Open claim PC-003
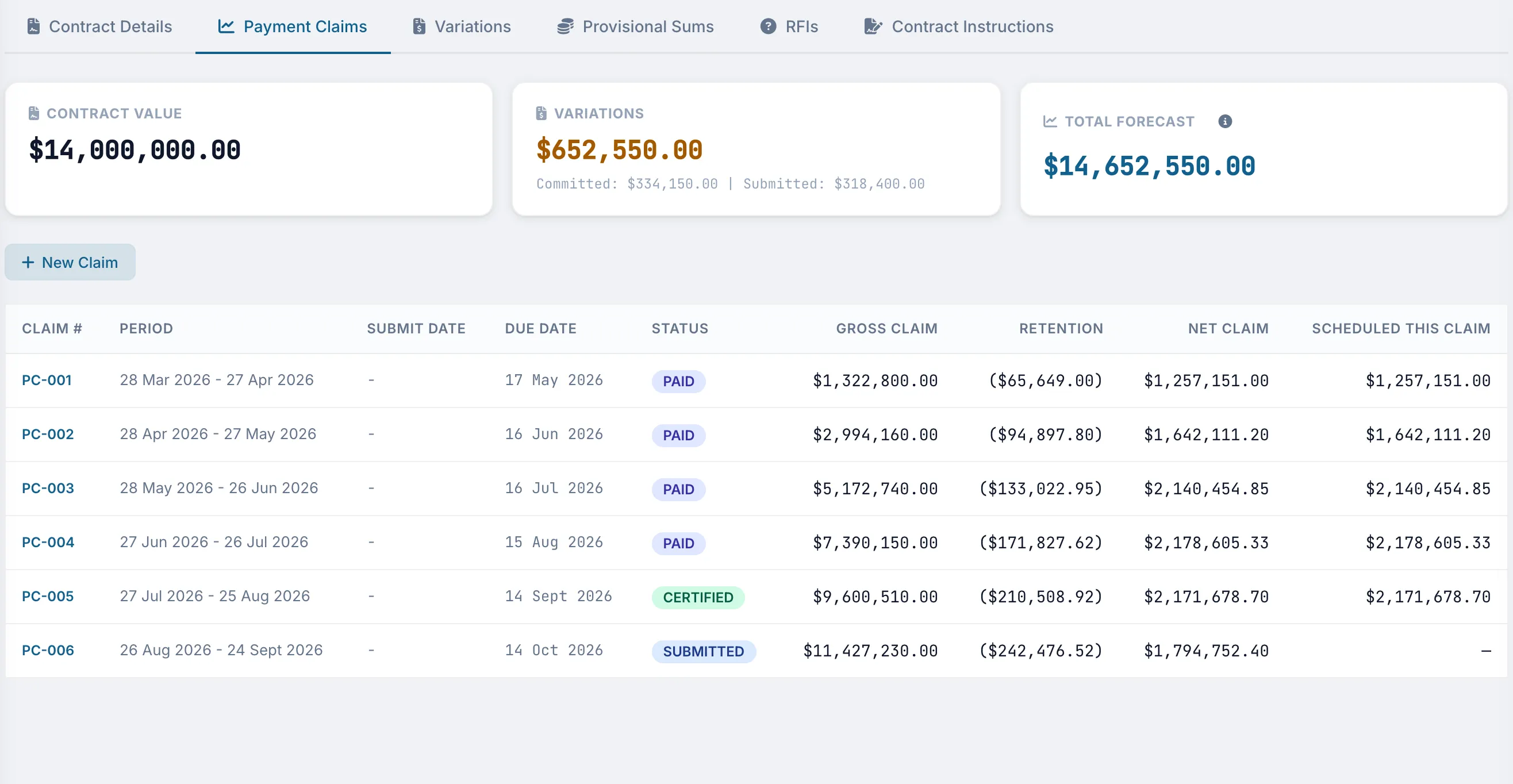 click(x=48, y=488)
